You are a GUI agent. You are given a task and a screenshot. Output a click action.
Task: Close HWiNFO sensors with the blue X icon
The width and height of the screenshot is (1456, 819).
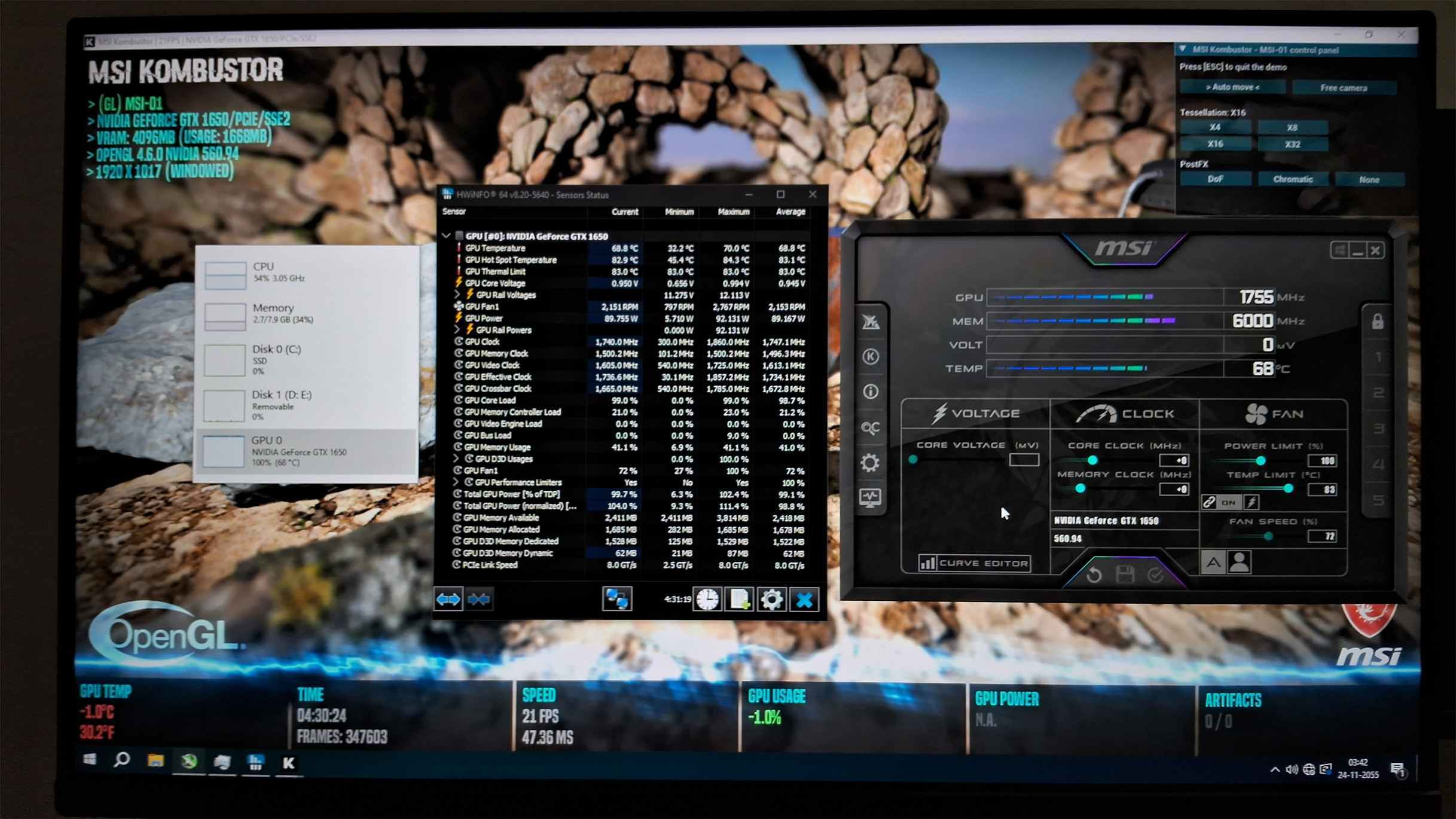[x=804, y=599]
